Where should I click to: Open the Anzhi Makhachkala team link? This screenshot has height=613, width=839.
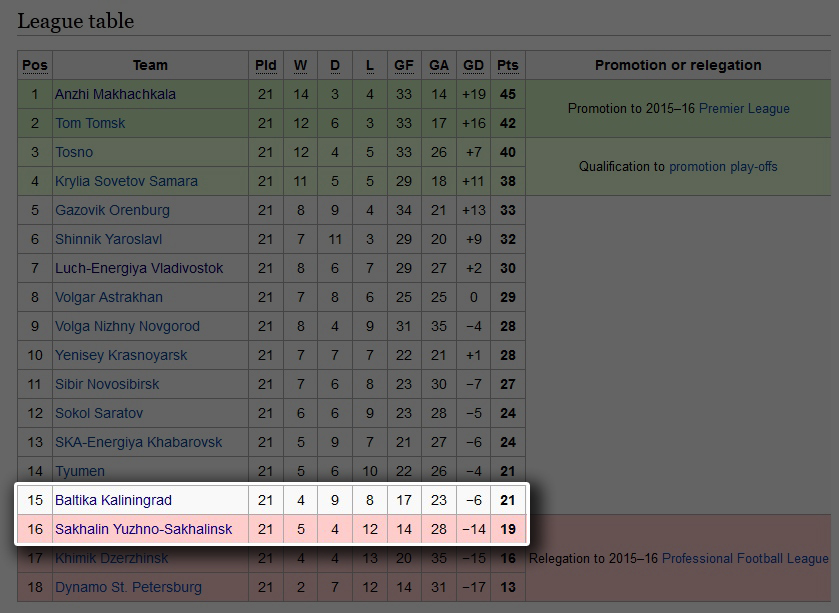115,94
